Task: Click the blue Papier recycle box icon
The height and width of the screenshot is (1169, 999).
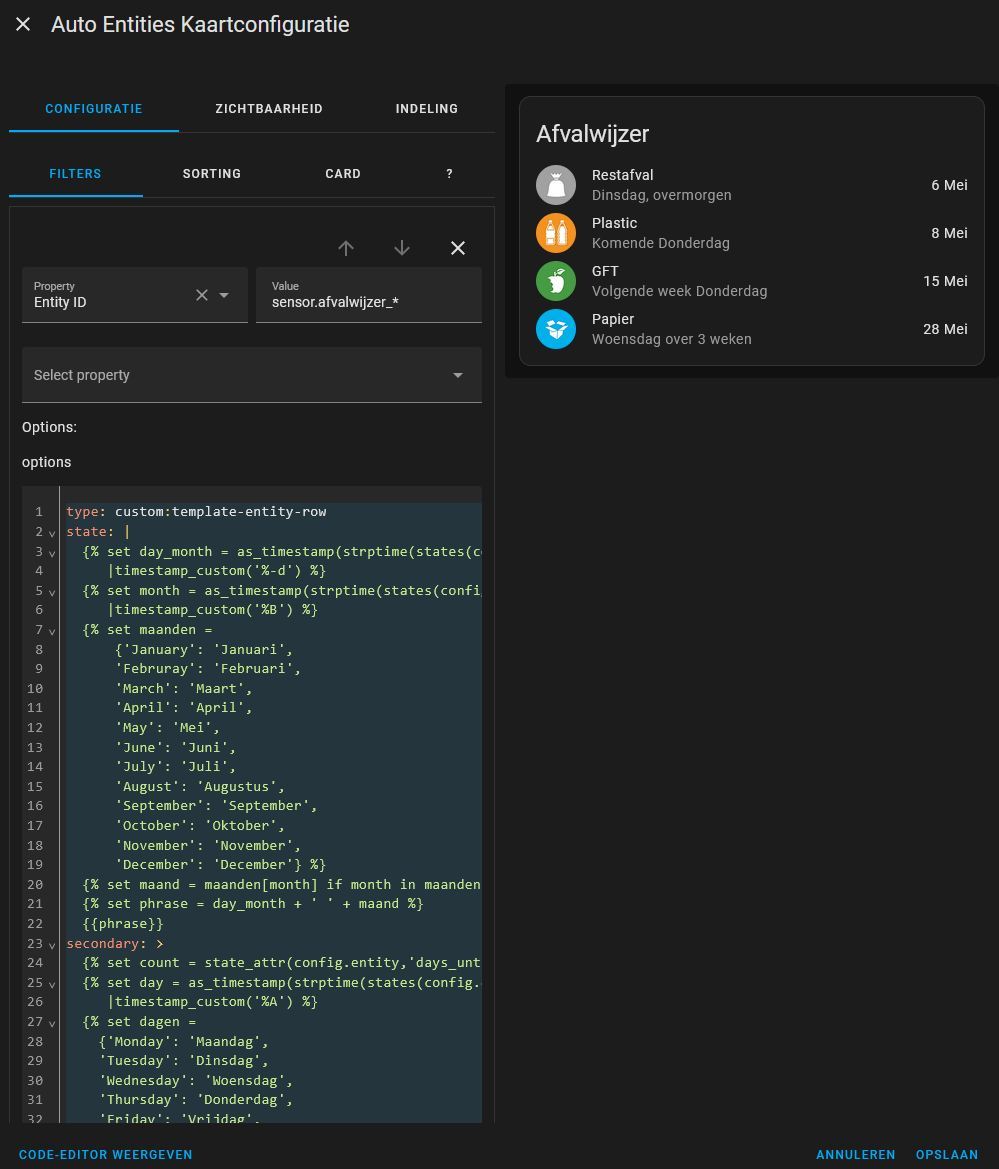Action: 556,329
